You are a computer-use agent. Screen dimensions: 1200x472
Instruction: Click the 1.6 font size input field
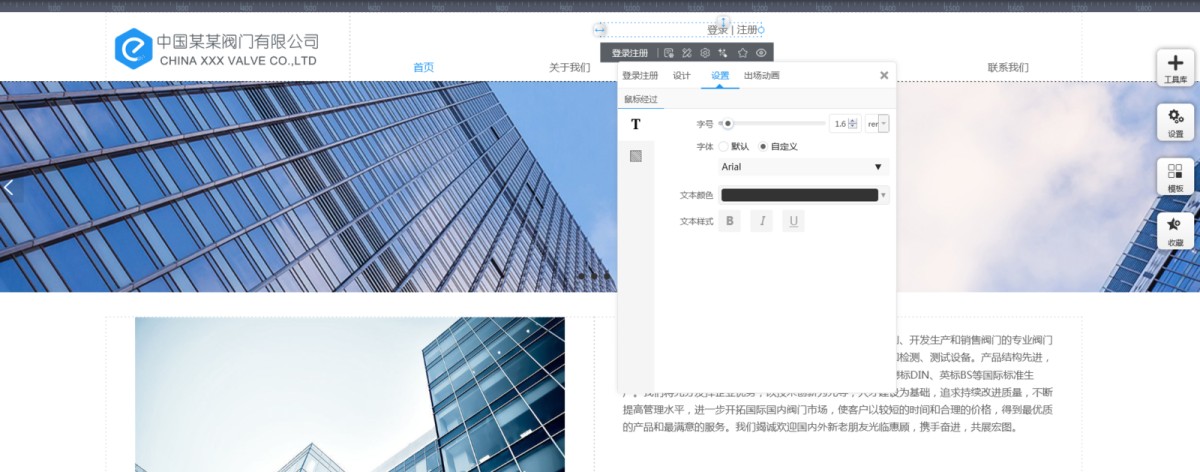pyautogui.click(x=839, y=124)
